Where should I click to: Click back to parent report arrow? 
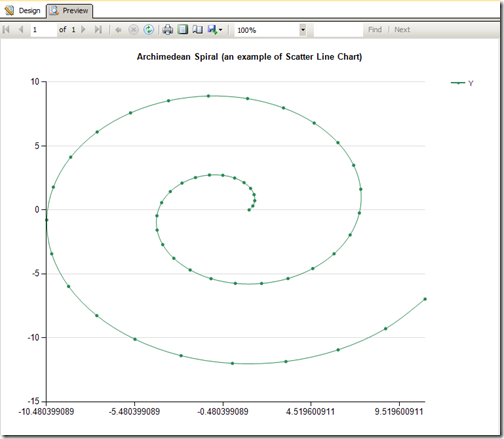point(118,30)
